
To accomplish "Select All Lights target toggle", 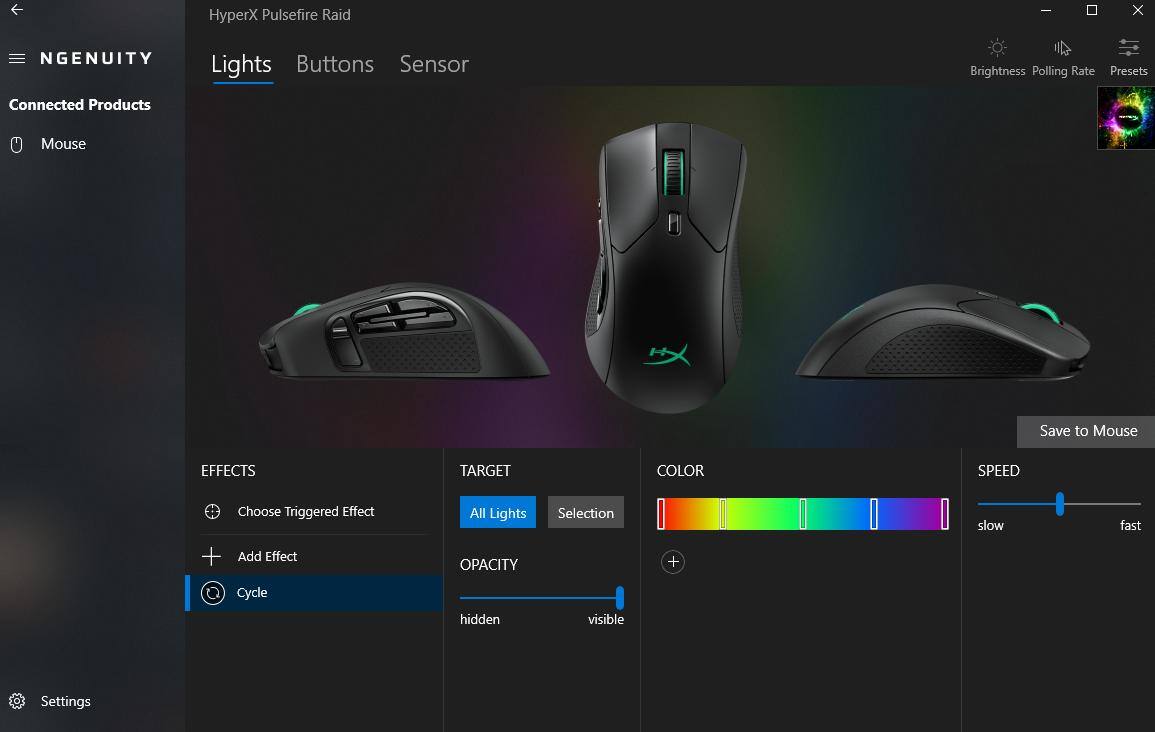I will [x=498, y=513].
